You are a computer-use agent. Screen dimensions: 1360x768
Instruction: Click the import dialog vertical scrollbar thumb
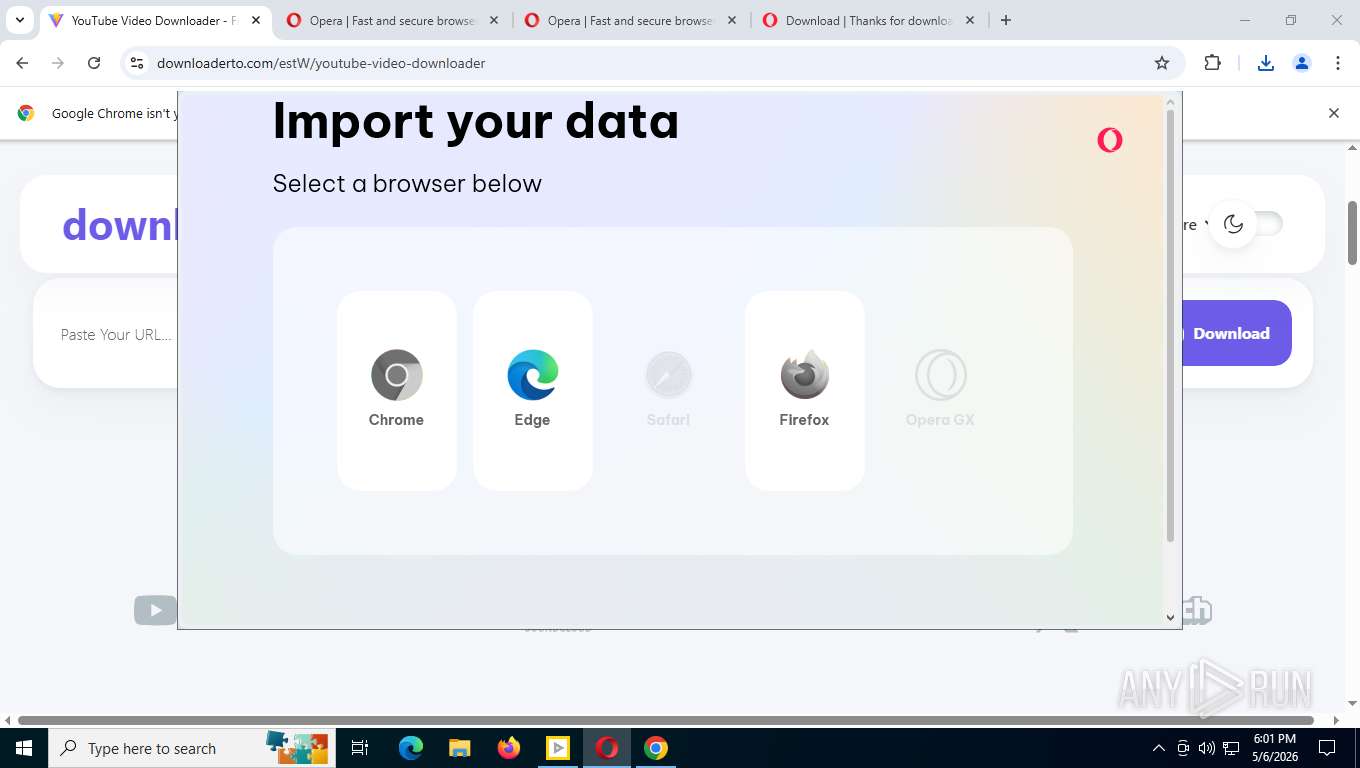pos(1171,326)
